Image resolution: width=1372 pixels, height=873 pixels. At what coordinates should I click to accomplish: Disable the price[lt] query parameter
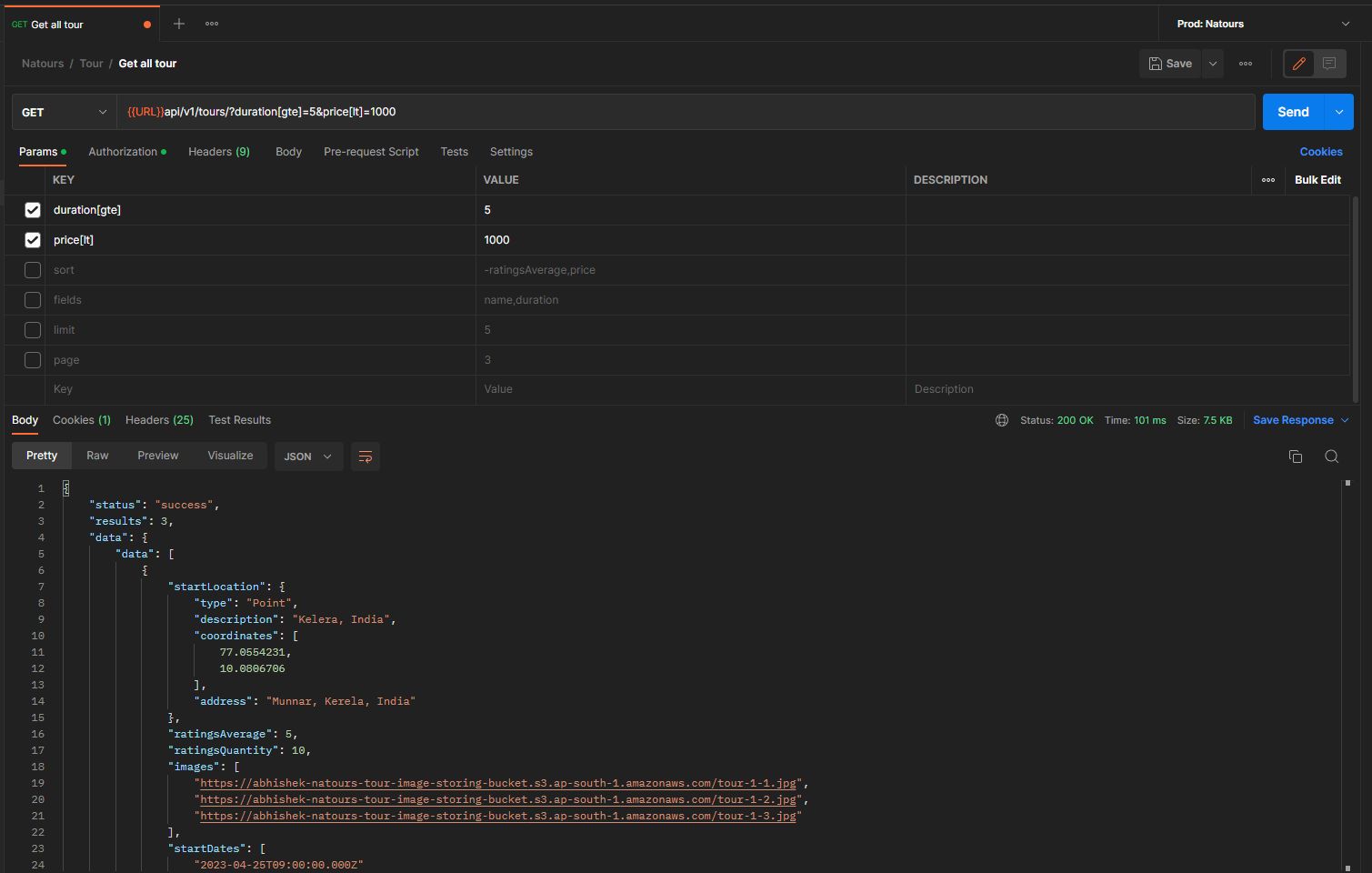pos(33,239)
